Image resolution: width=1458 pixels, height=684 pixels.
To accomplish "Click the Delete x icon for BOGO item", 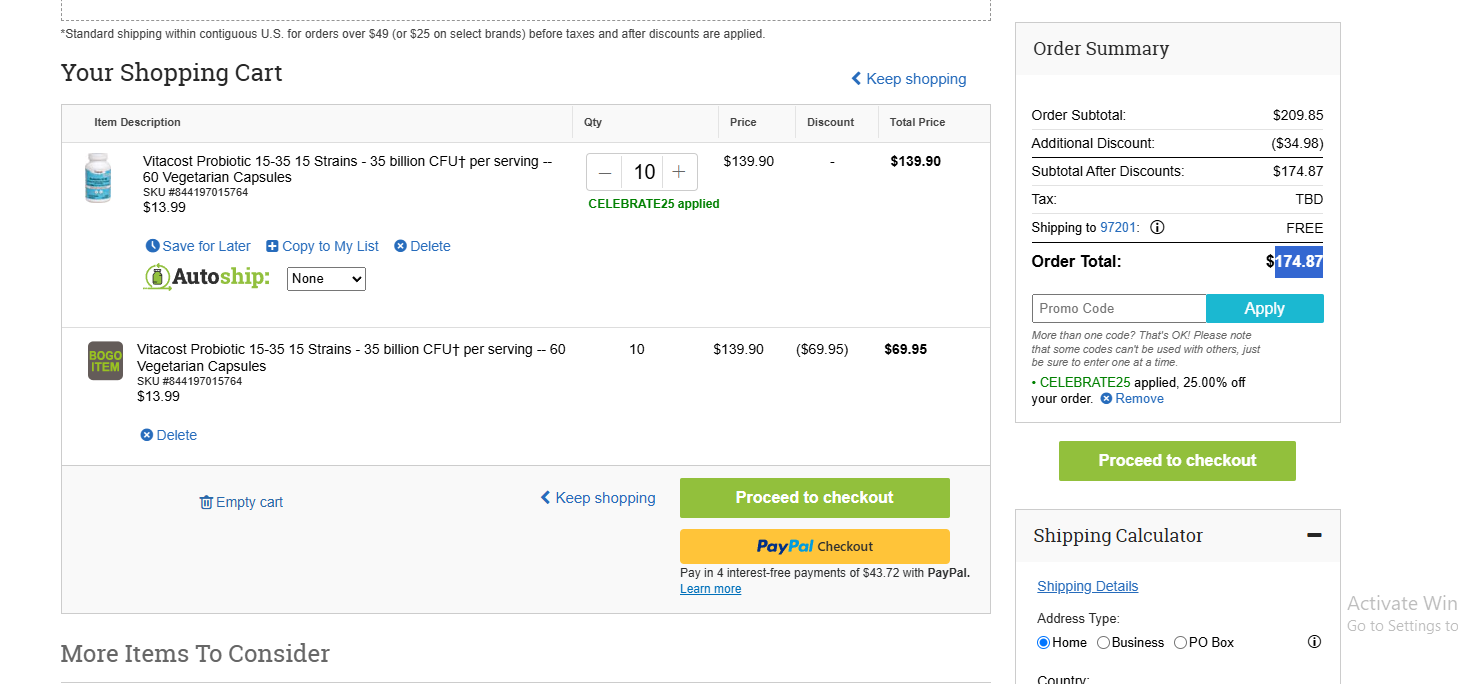I will (x=147, y=435).
